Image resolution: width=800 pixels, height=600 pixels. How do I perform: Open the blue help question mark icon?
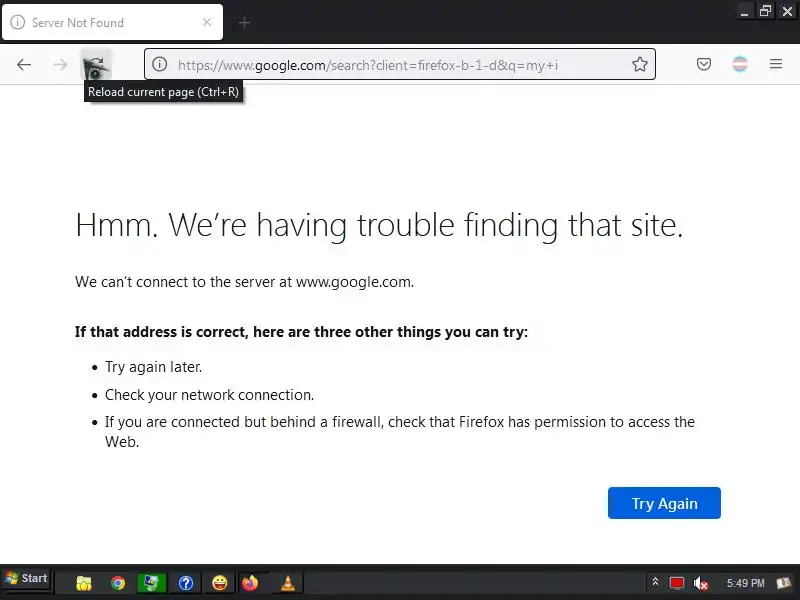pyautogui.click(x=186, y=583)
